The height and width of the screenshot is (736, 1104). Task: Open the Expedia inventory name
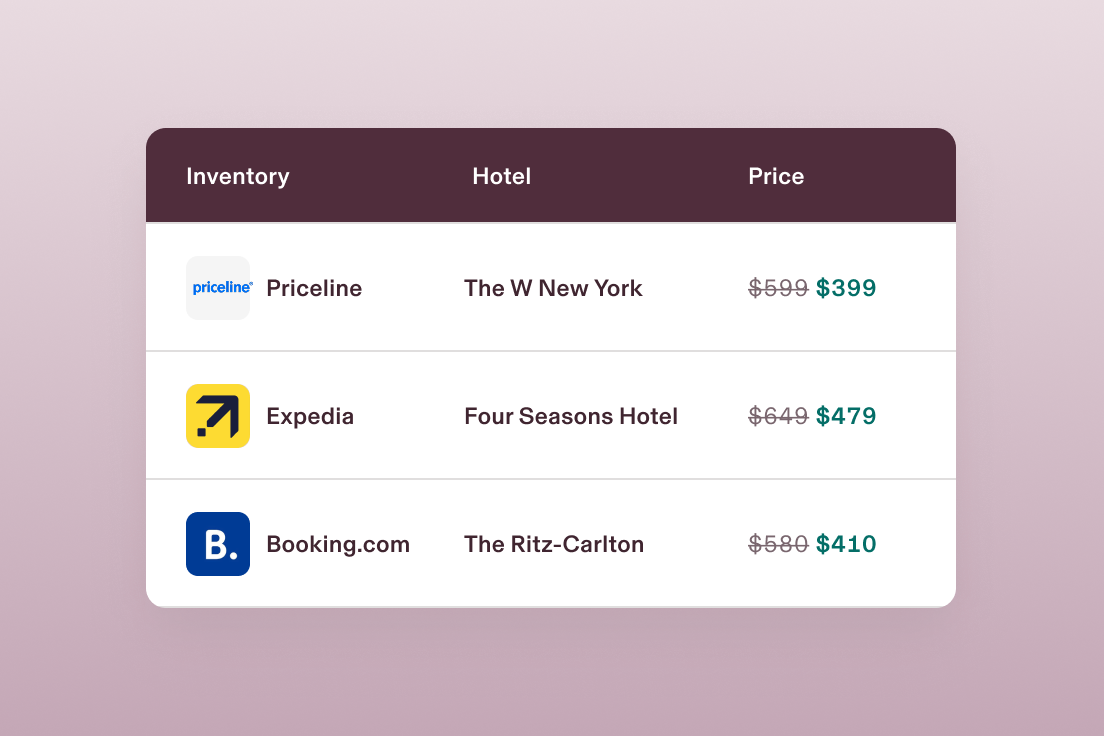pos(310,416)
